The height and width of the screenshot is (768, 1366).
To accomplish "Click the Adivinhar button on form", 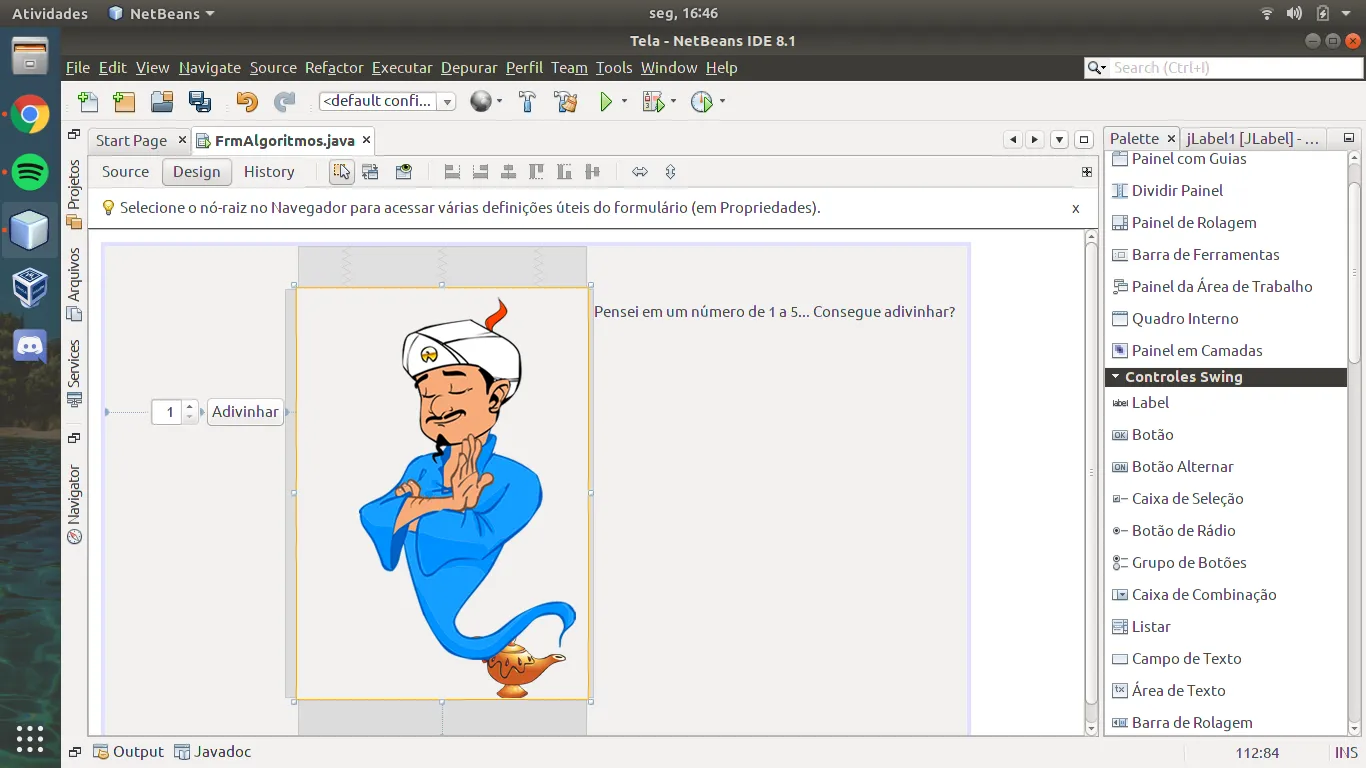I will click(245, 412).
